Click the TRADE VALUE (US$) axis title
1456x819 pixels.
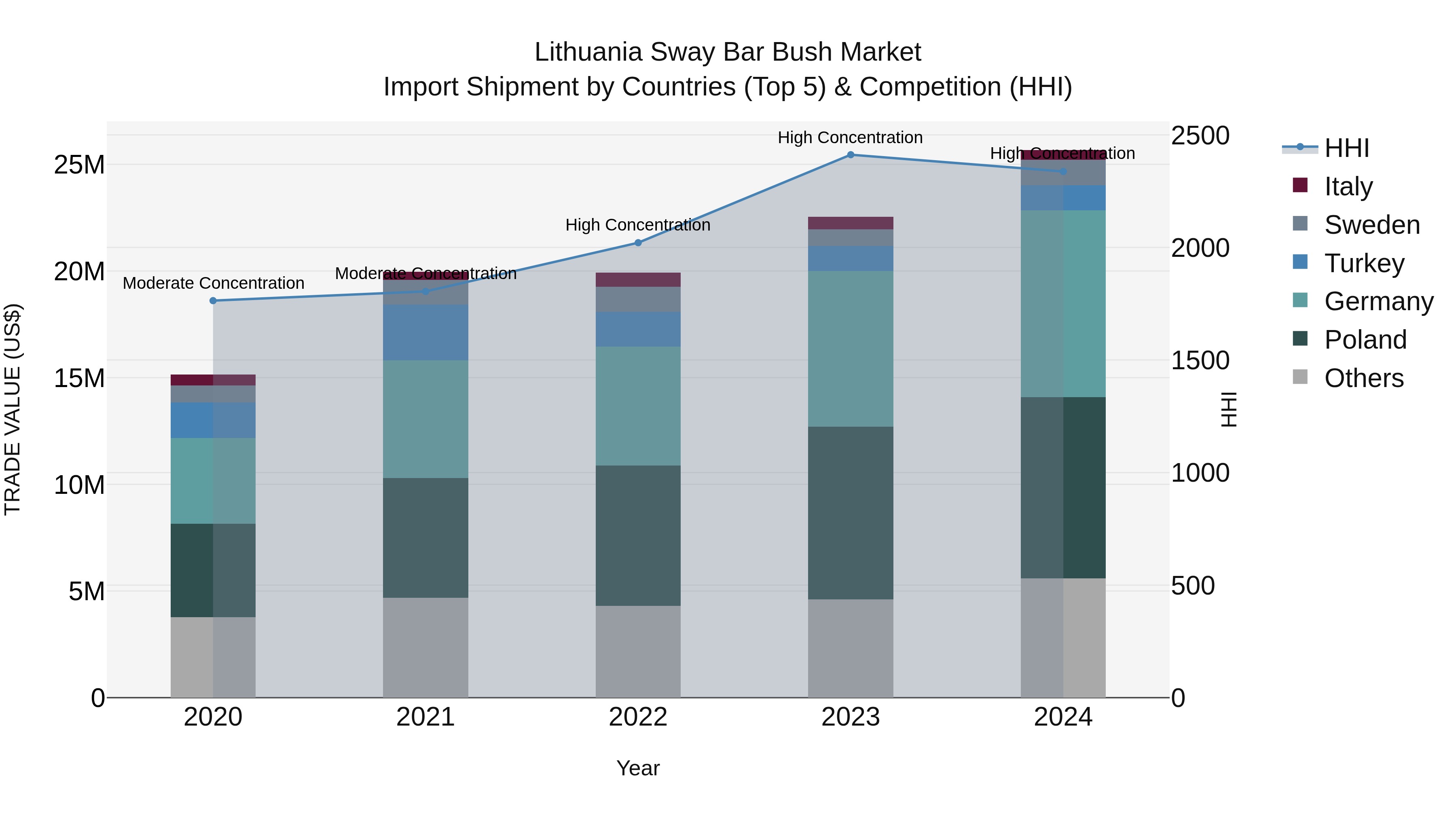pyautogui.click(x=13, y=409)
